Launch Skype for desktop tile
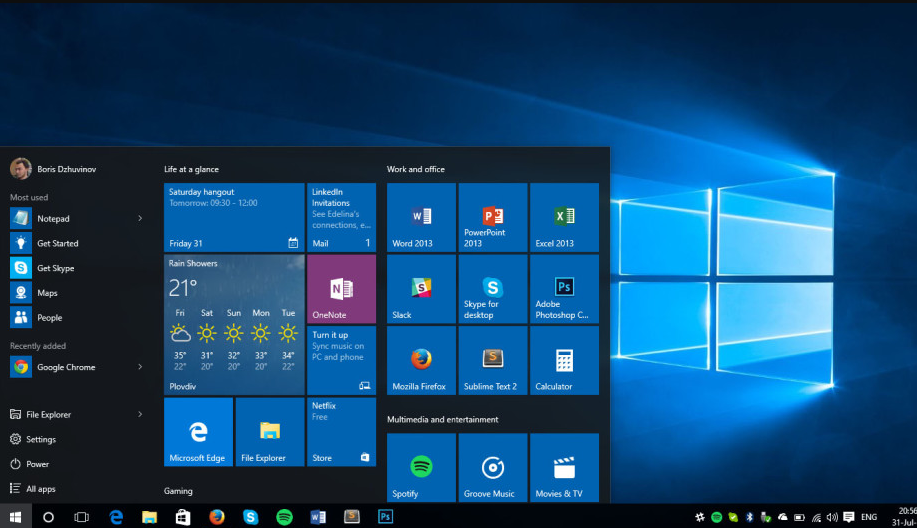Image resolution: width=917 pixels, height=528 pixels. 493,289
